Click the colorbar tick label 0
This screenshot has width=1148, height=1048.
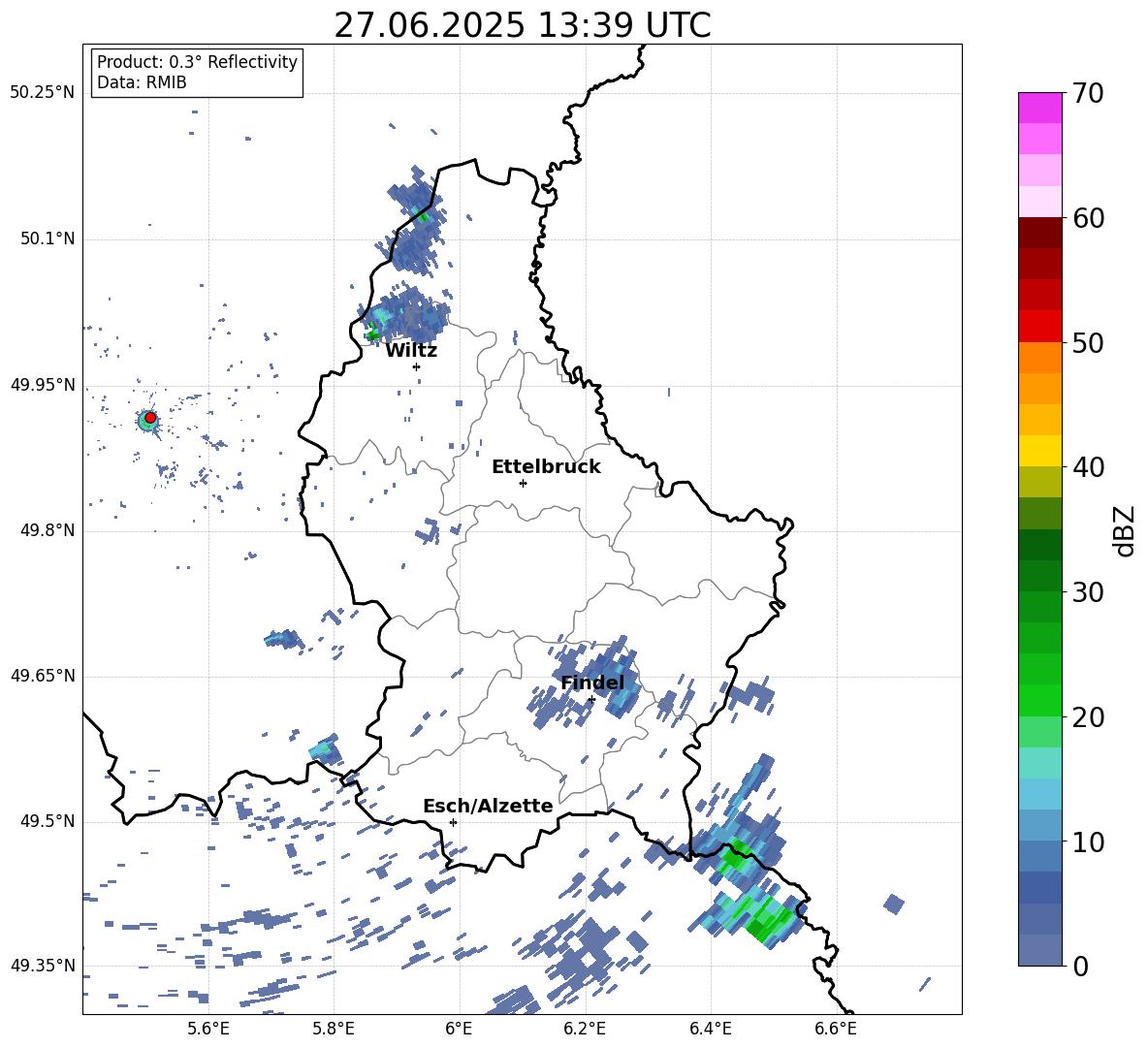(x=1080, y=966)
